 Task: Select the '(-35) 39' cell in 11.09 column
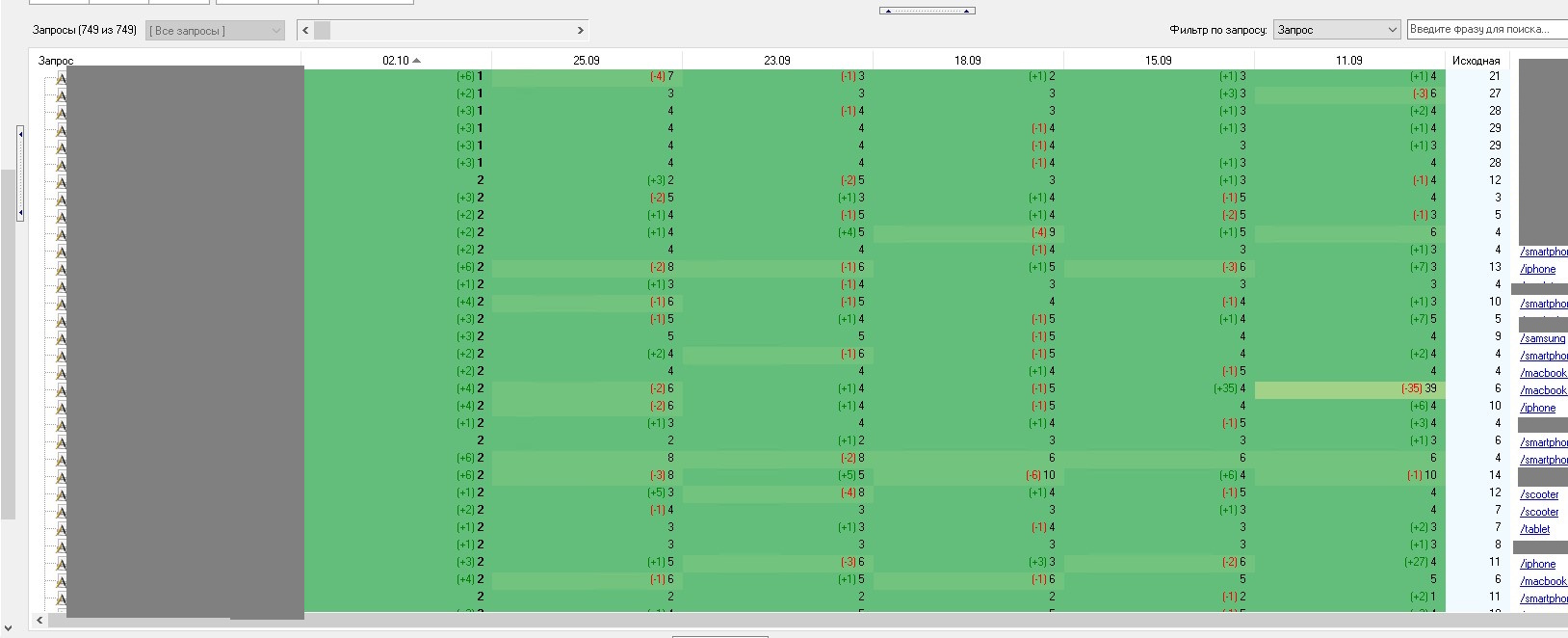tap(1349, 388)
